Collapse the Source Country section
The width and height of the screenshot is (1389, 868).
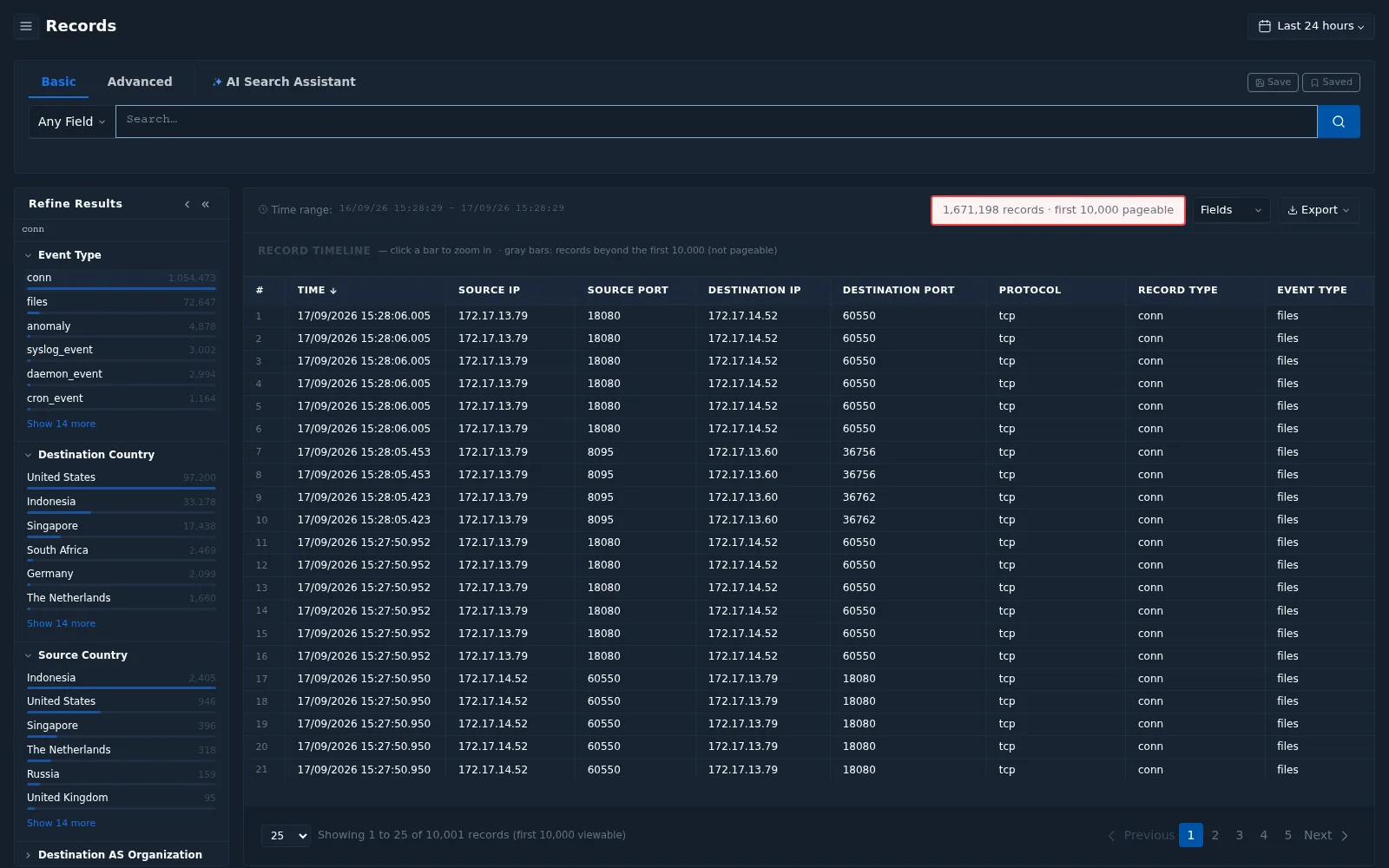[76, 655]
